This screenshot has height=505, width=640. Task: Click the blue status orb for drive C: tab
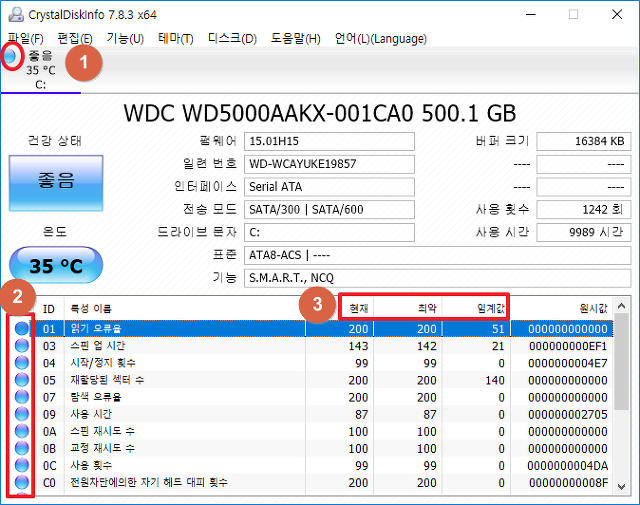coord(10,56)
